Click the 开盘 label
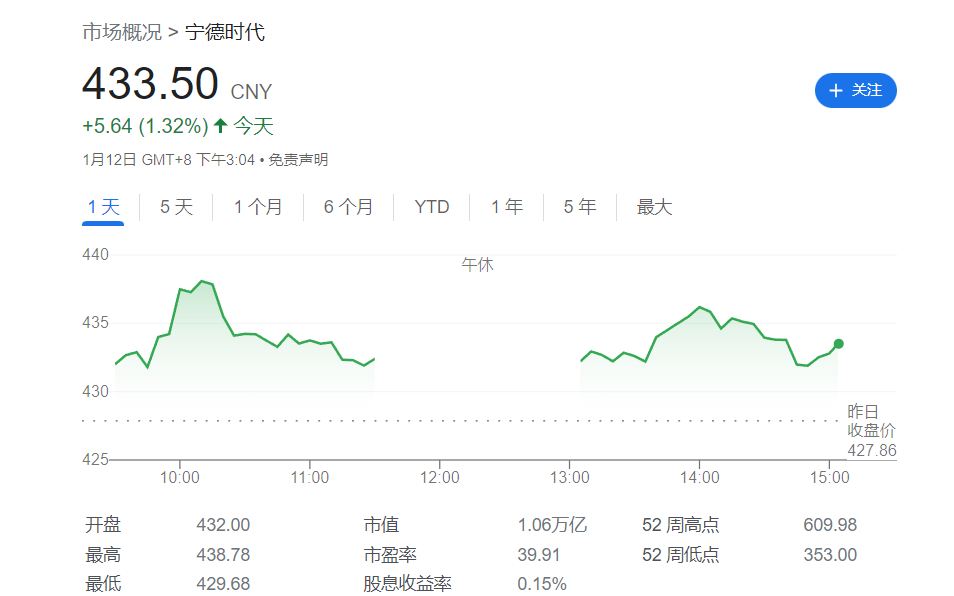 (103, 525)
